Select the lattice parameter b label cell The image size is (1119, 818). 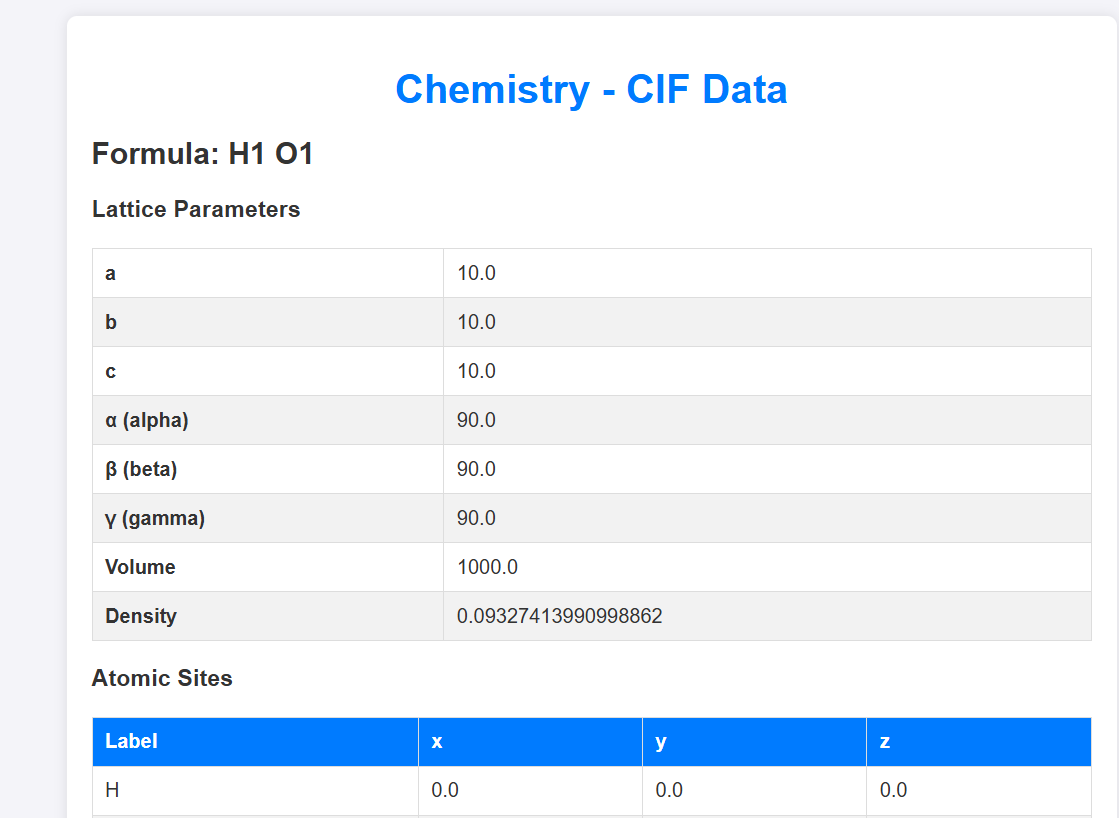coord(111,322)
